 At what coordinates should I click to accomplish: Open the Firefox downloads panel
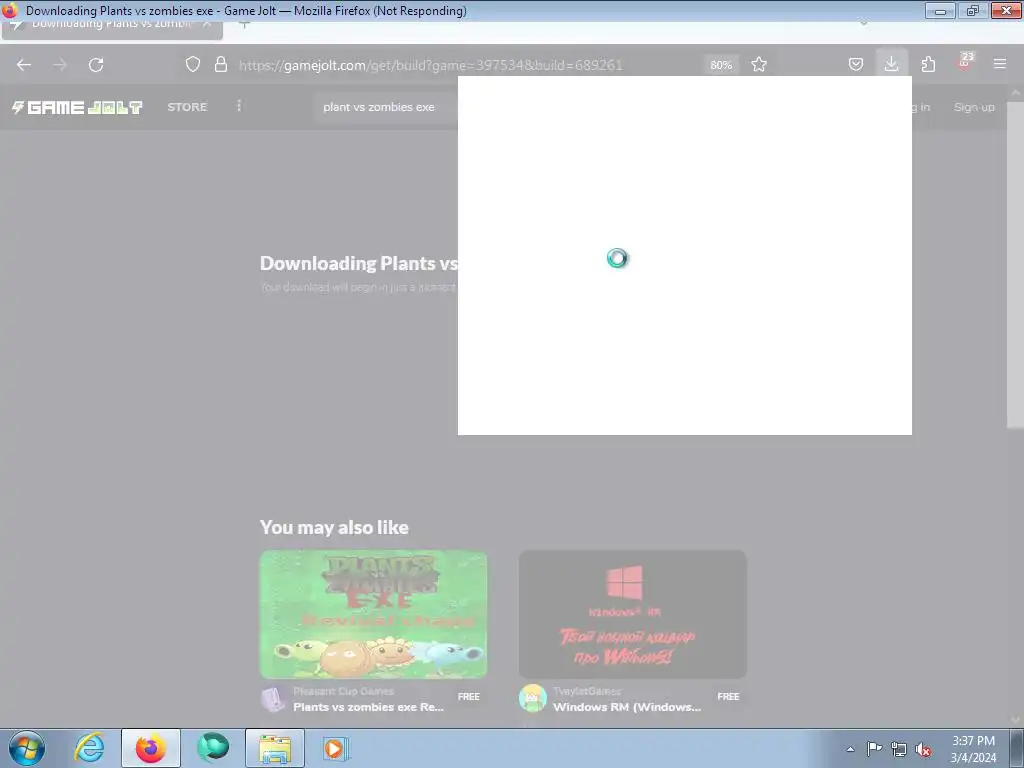point(891,64)
